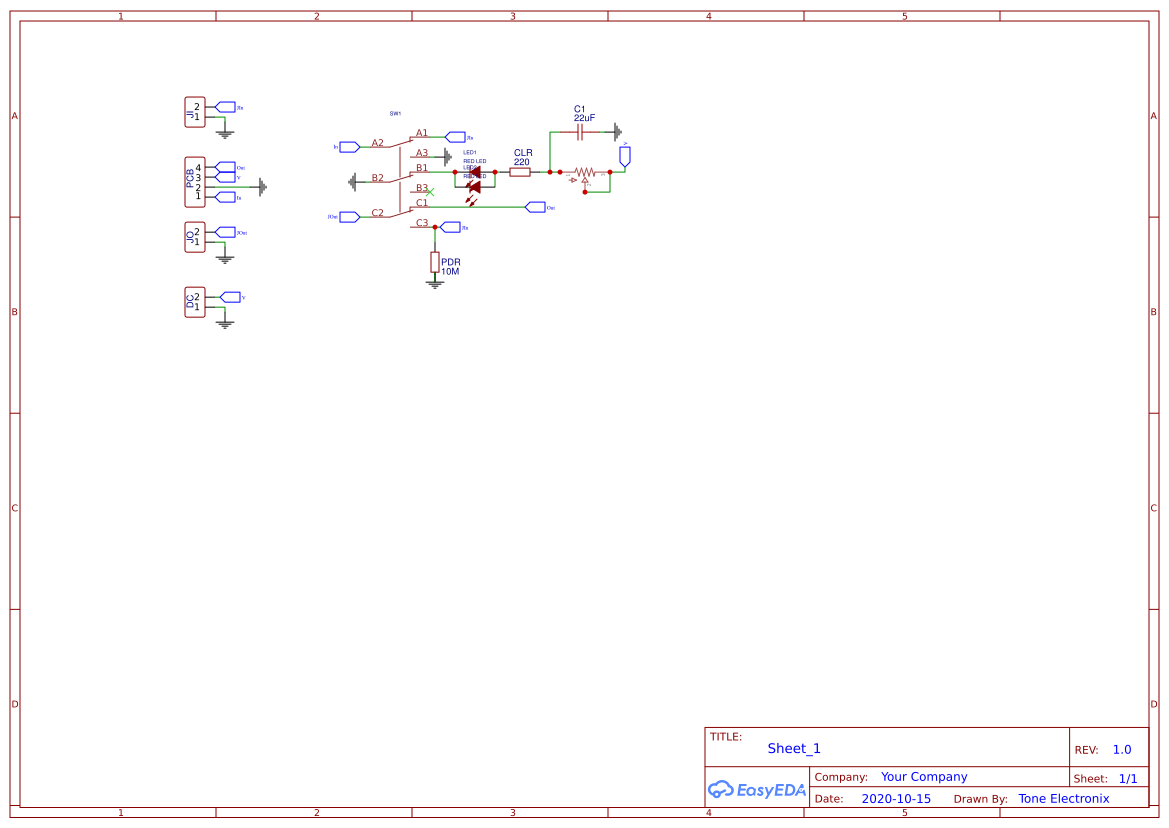Select the JOut net flag on connector JO
This screenshot has height=828, width=1169.
coord(225,232)
